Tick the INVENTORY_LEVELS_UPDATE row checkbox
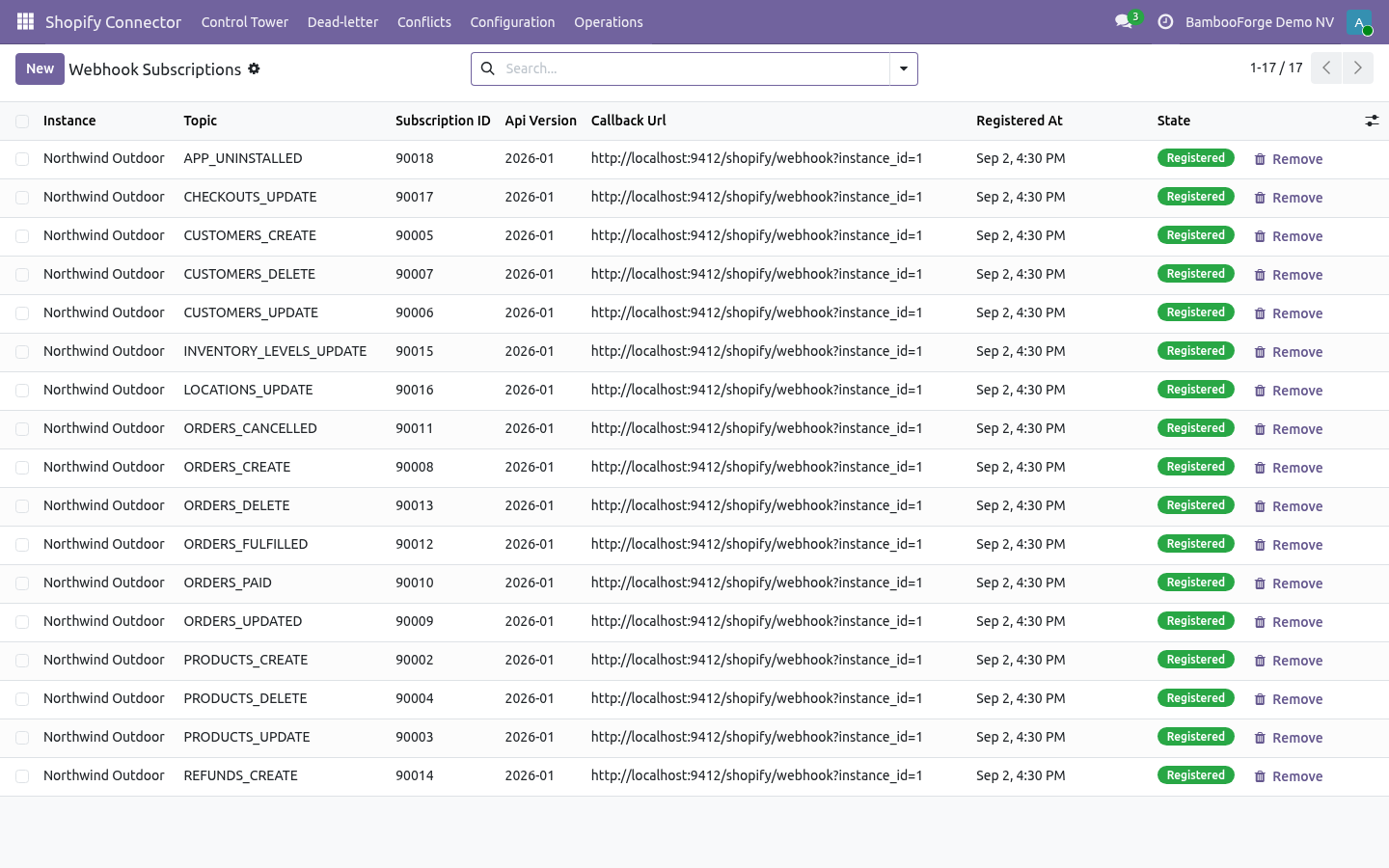 tap(22, 352)
